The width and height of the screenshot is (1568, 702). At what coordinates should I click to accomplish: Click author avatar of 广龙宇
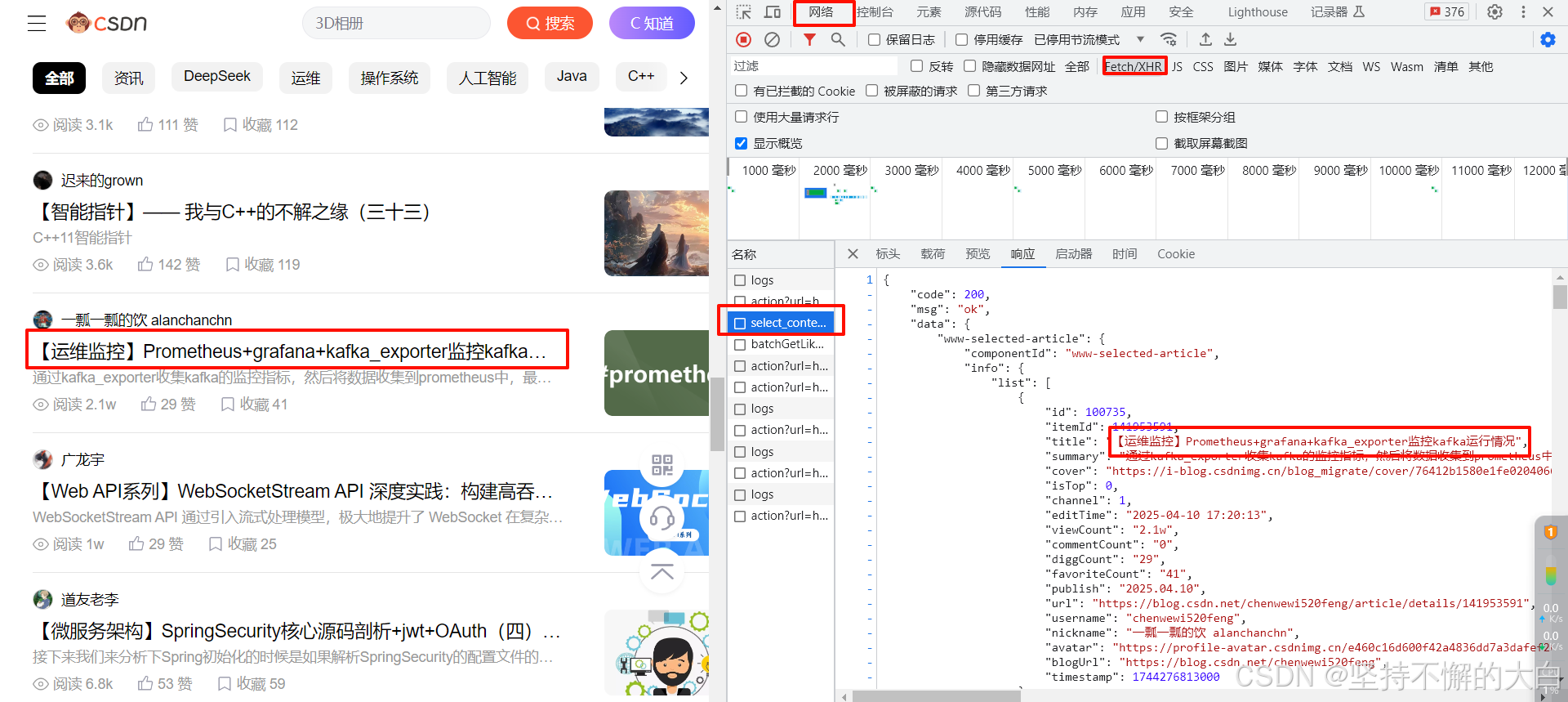click(x=43, y=459)
